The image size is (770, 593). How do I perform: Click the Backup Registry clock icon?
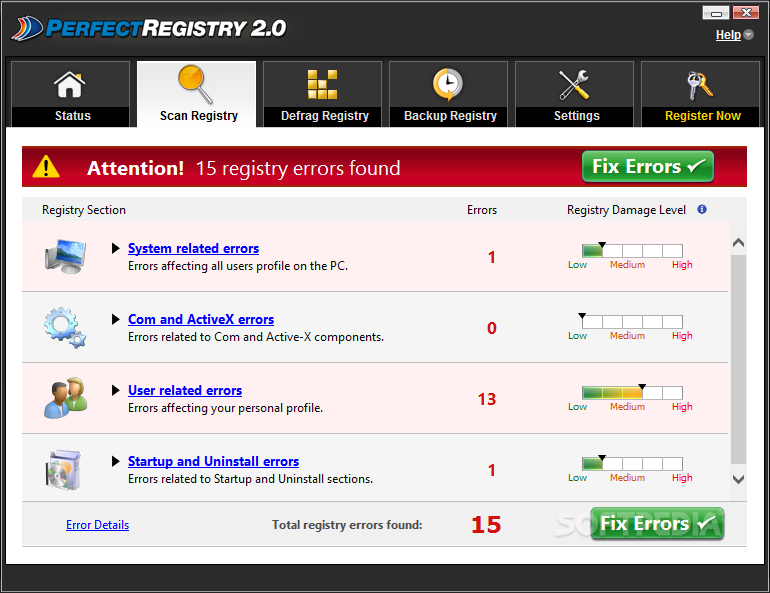click(447, 84)
